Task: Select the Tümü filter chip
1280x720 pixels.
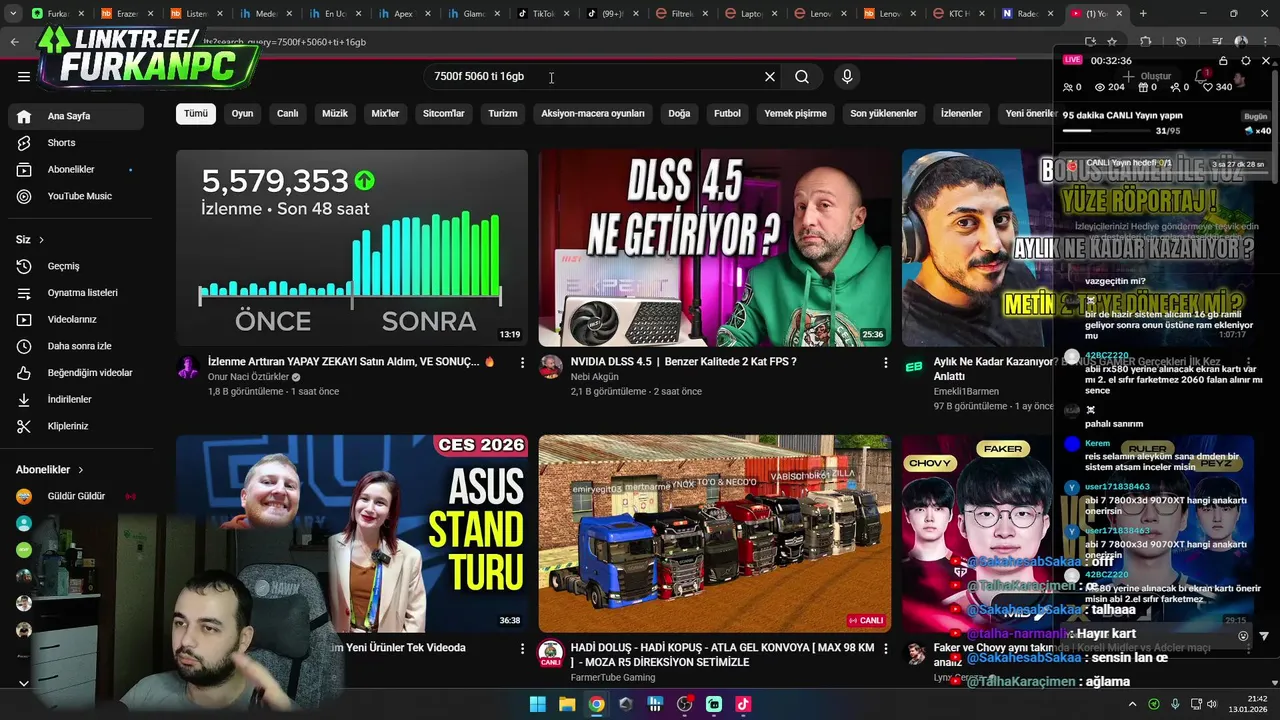Action: click(196, 113)
